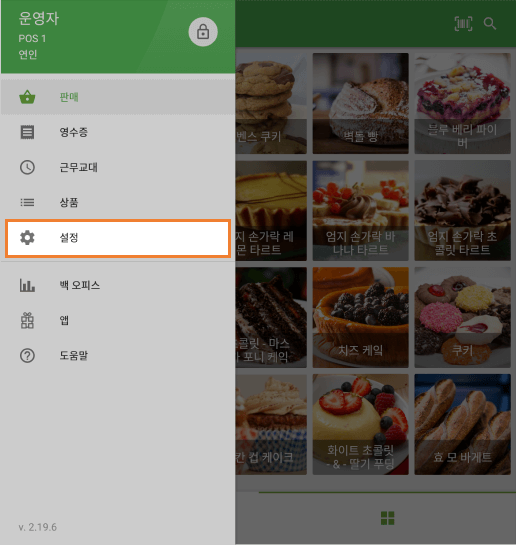Tap the lock icon in the header
This screenshot has height=545, width=516.
coord(203,32)
